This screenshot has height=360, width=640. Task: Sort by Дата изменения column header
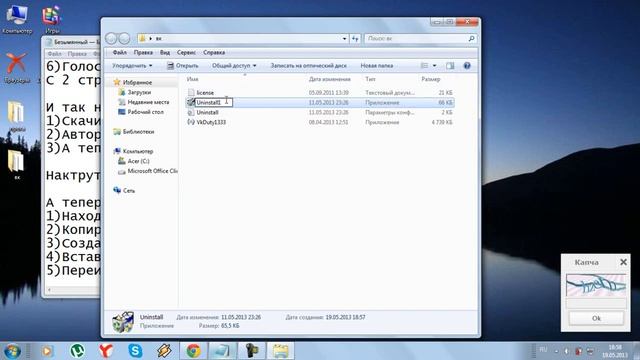(330, 79)
